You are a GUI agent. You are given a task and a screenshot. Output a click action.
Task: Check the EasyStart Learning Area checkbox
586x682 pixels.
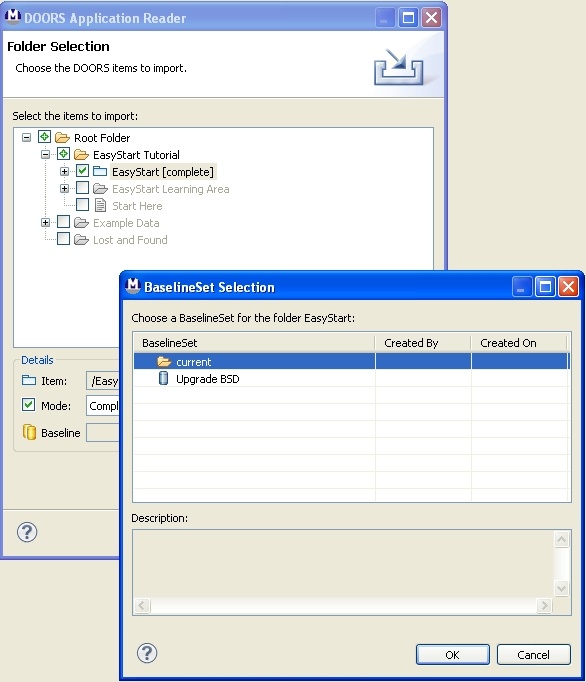tap(82, 188)
